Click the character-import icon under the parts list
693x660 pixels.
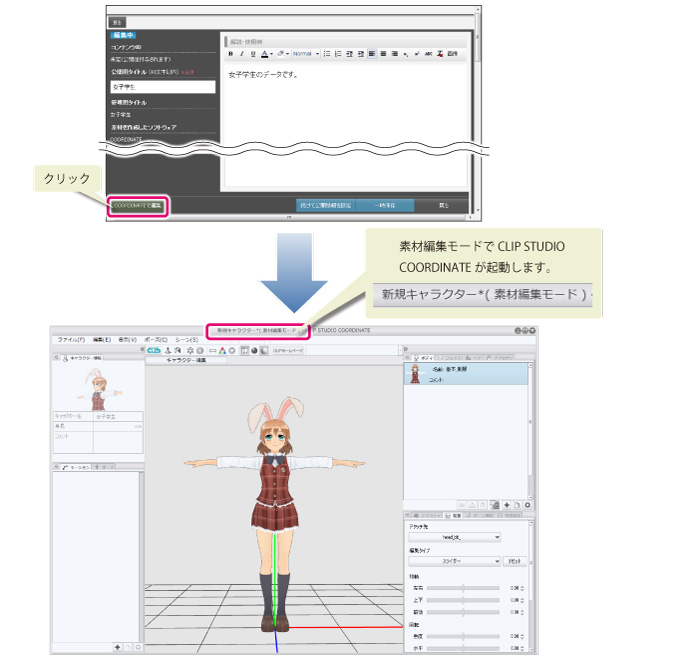[x=495, y=505]
